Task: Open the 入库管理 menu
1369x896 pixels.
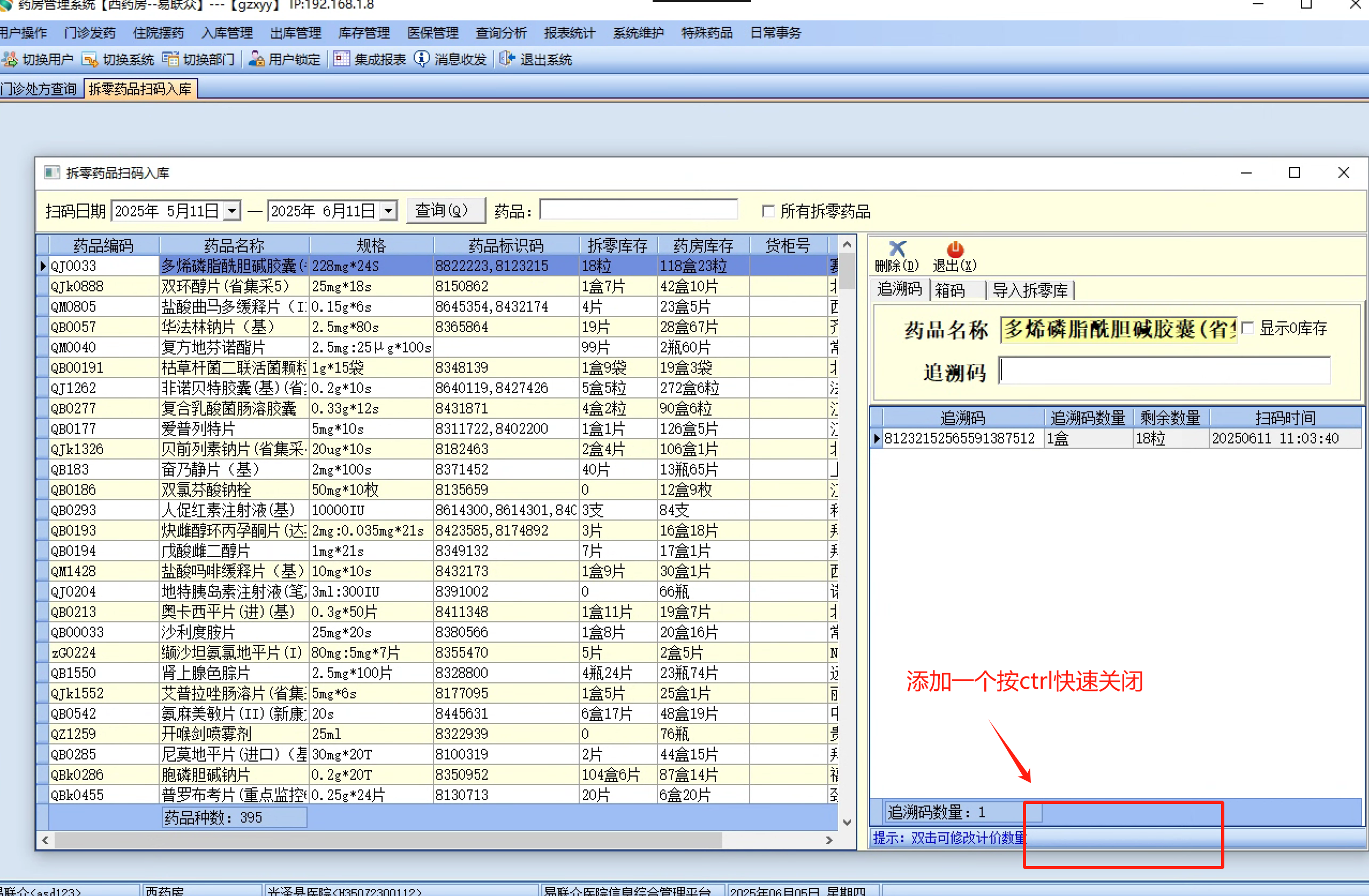Action: click(227, 33)
